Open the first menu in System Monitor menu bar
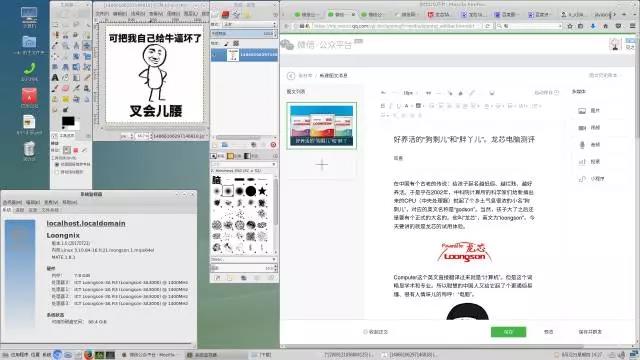This screenshot has height=360, width=640. (12, 202)
